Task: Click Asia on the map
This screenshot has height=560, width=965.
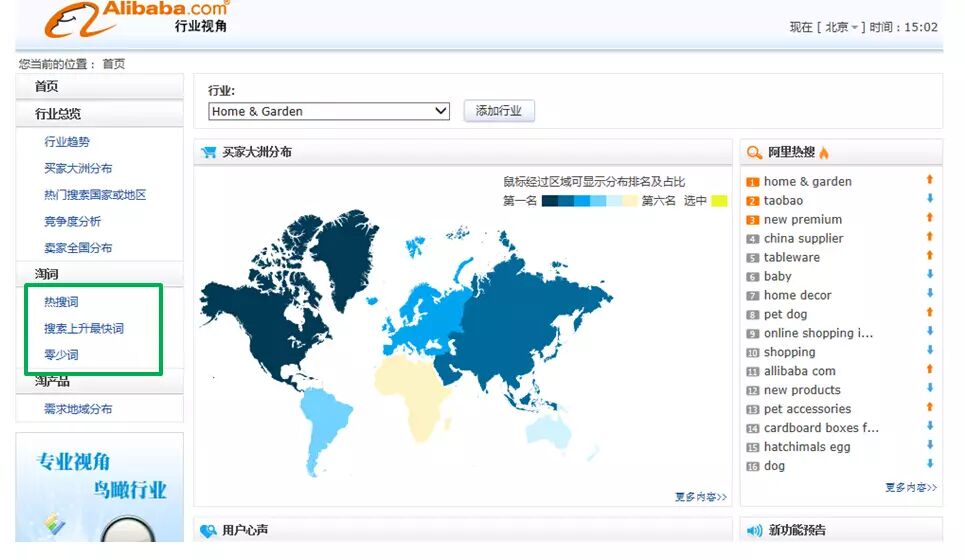Action: click(x=517, y=326)
